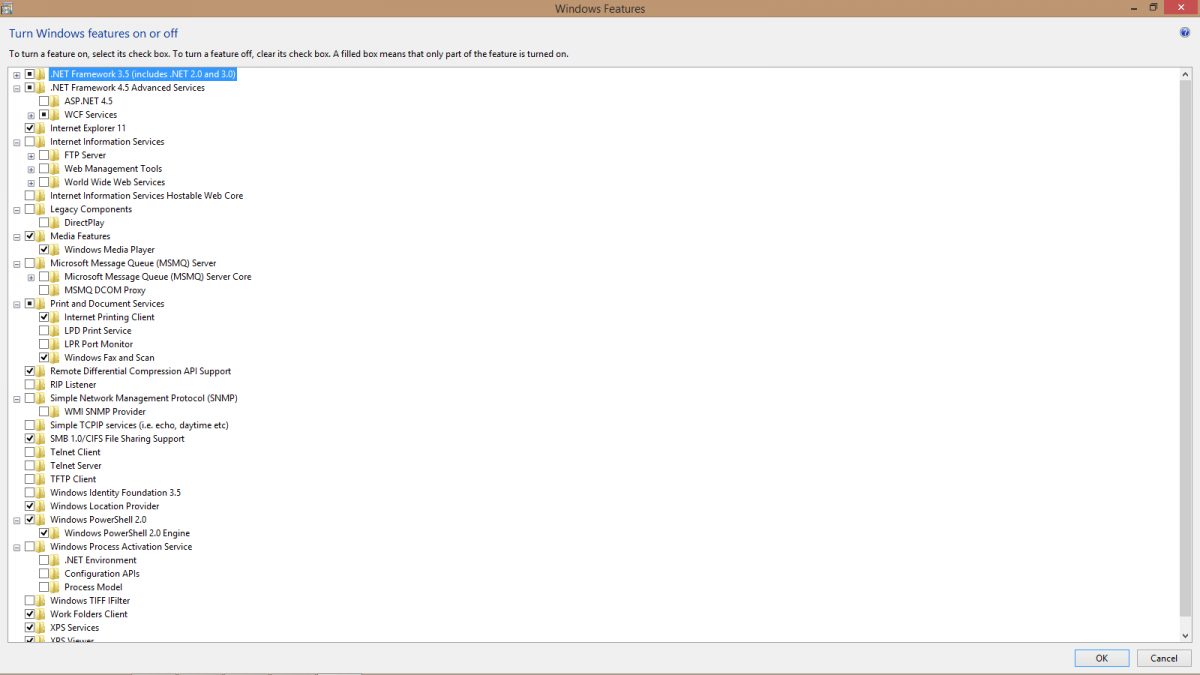Screen dimensions: 1200x675
Task: Tick the LPD Print Service checkbox
Action: coord(44,331)
